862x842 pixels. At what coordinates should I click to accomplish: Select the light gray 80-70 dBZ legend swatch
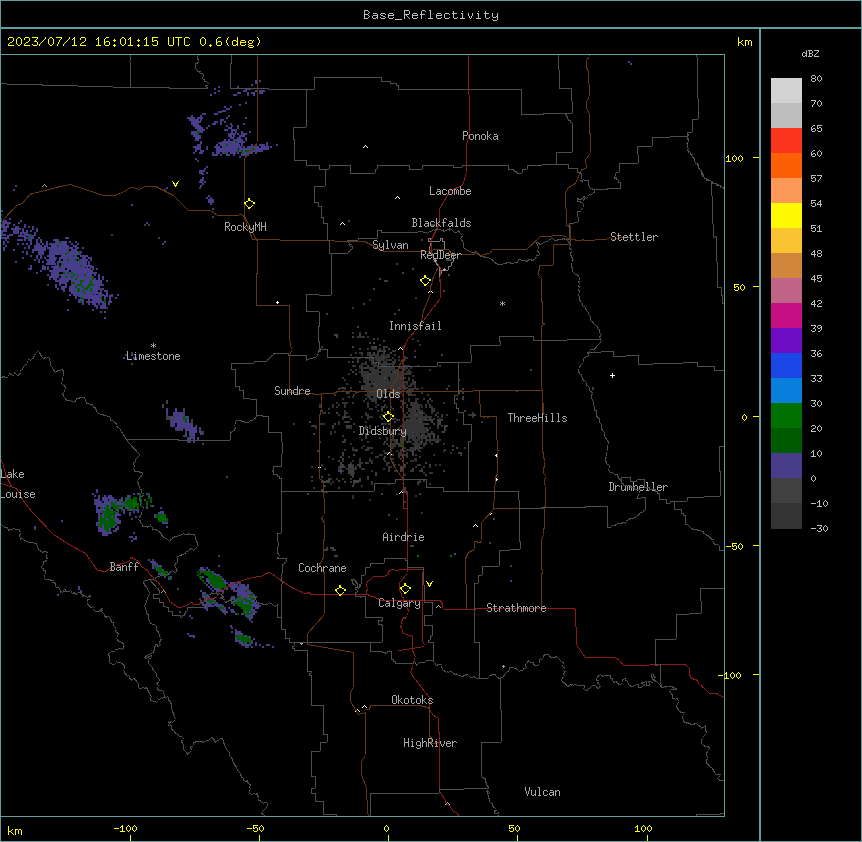point(786,91)
